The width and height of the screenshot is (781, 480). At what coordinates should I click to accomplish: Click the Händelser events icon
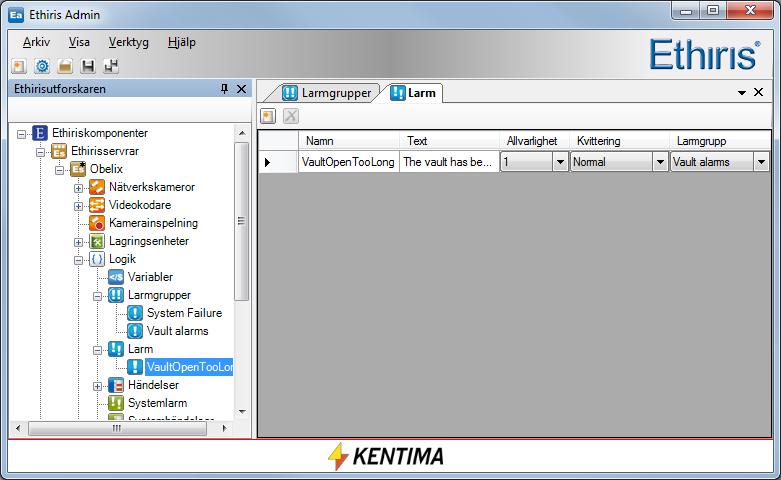tap(116, 385)
